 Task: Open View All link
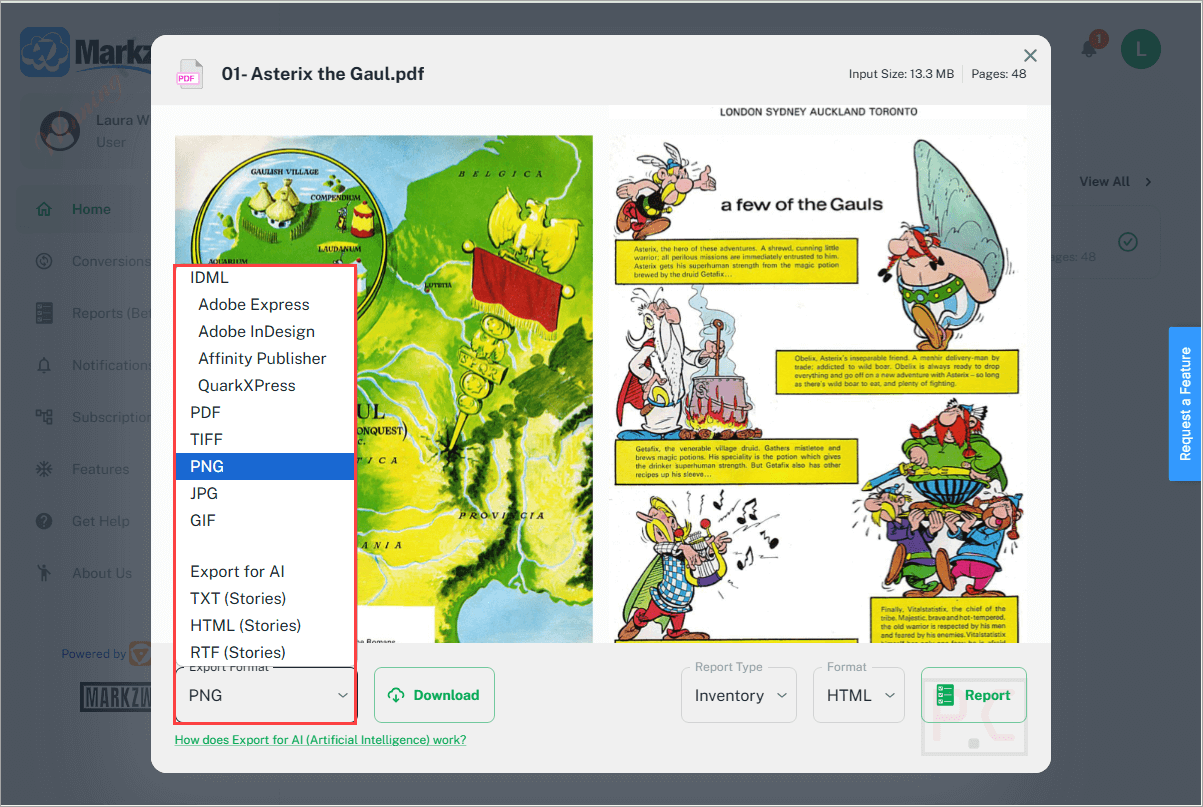(x=1115, y=181)
